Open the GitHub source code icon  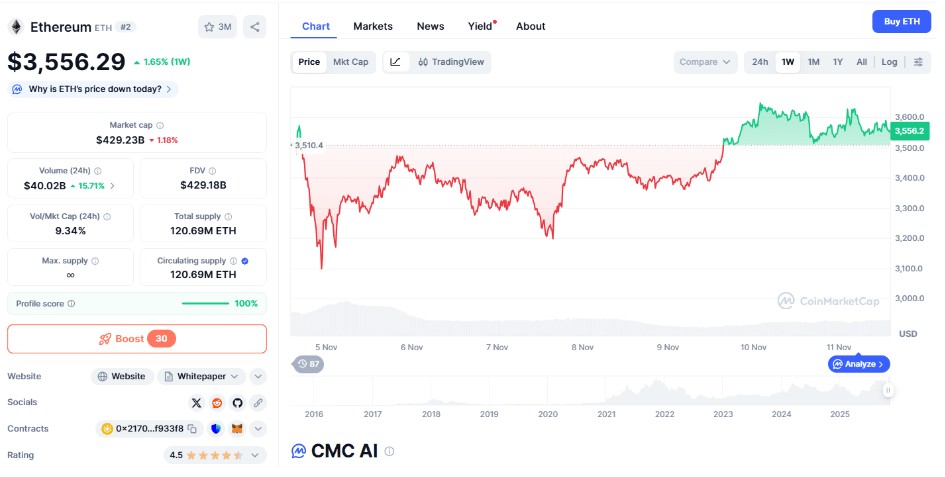tap(237, 402)
